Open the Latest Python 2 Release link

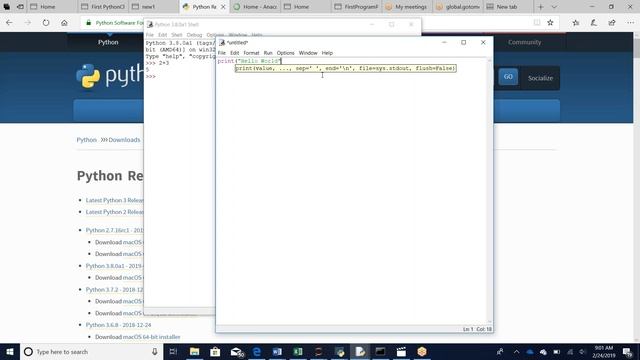115,212
